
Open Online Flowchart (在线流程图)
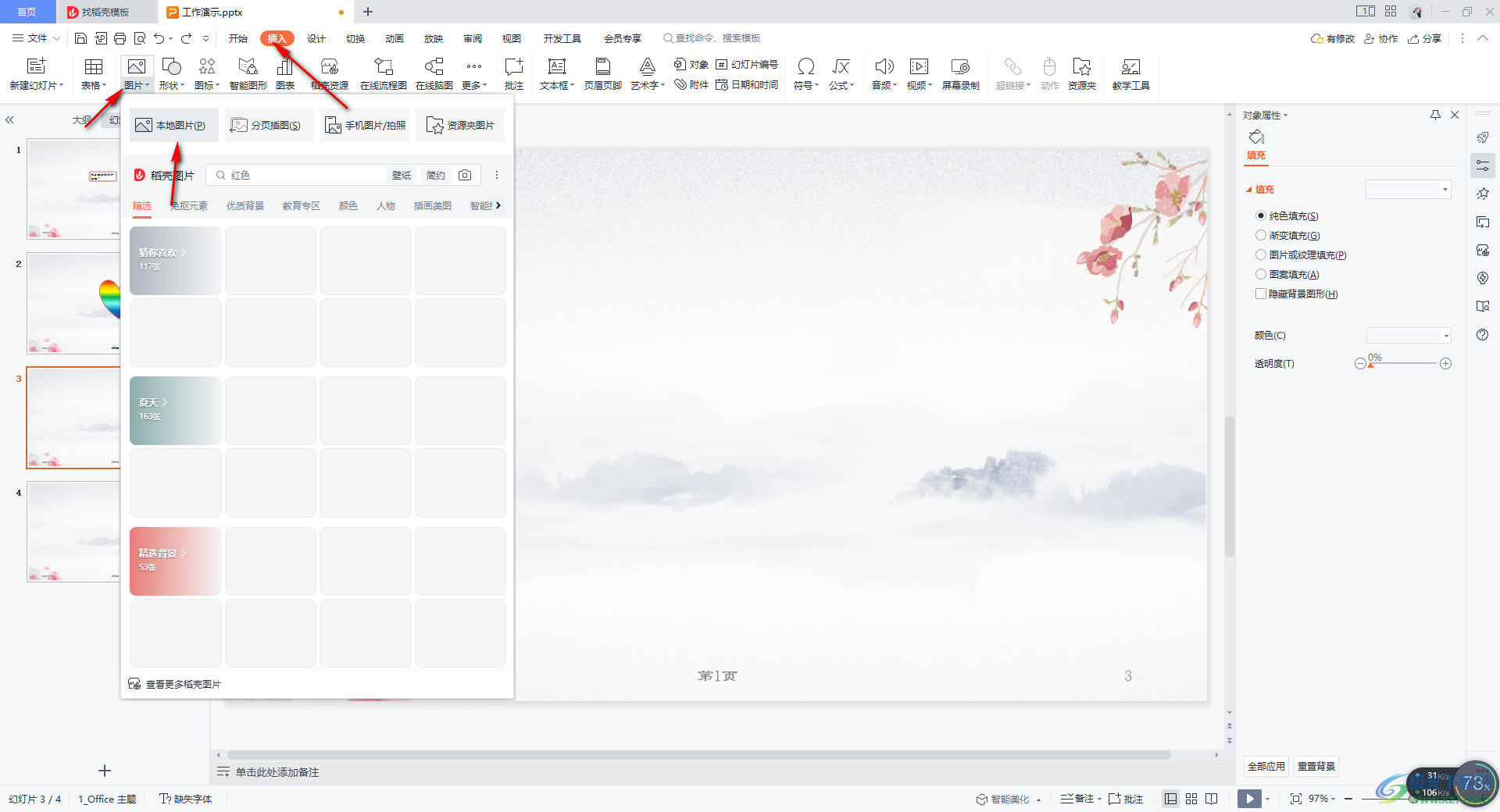tap(384, 74)
